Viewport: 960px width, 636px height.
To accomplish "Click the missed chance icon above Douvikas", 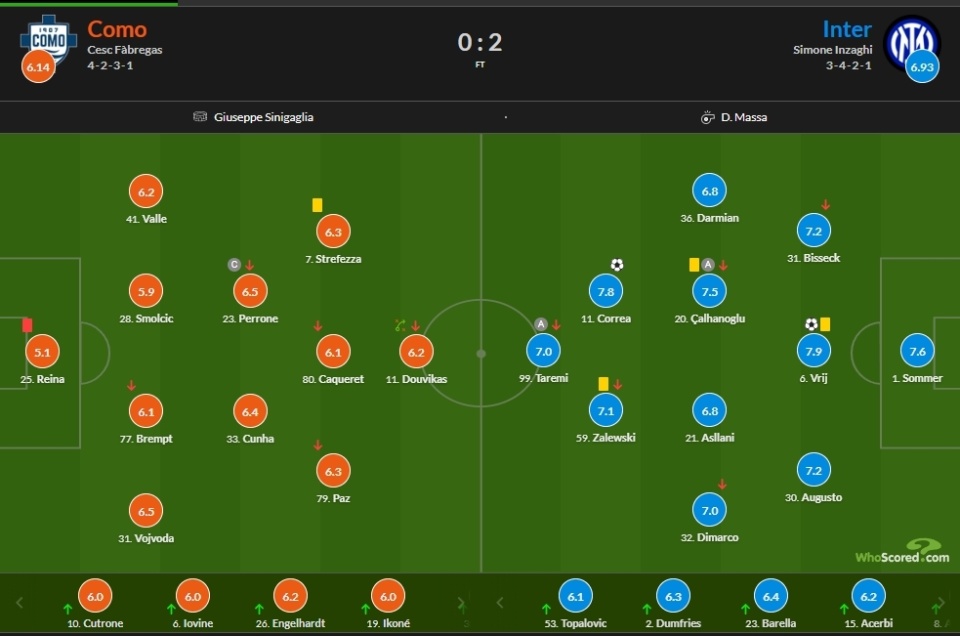I will 400,325.
